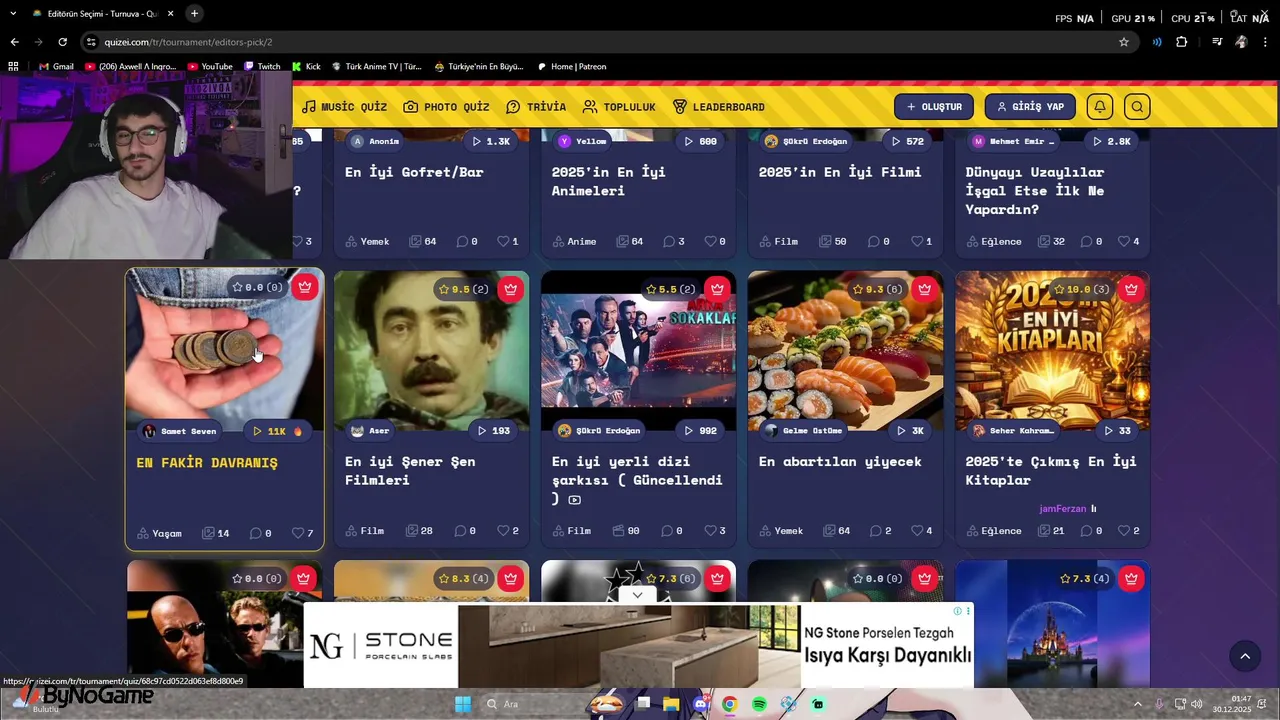The height and width of the screenshot is (720, 1280).
Task: Open the En iyi Şener Şen Filmleri title
Action: coord(410,471)
